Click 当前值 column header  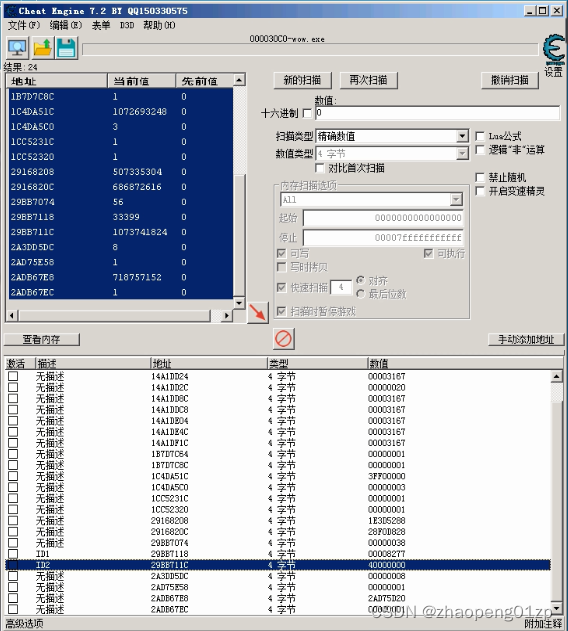[x=142, y=81]
